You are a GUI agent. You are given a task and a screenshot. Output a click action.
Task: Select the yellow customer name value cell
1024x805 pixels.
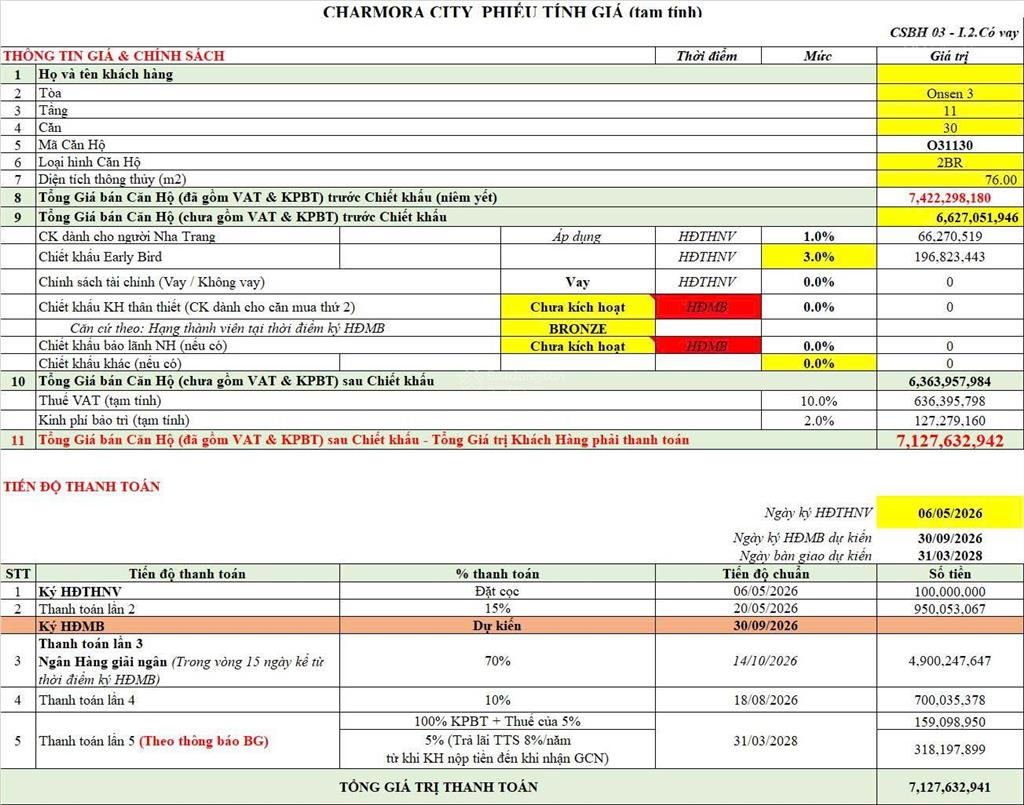click(x=950, y=74)
